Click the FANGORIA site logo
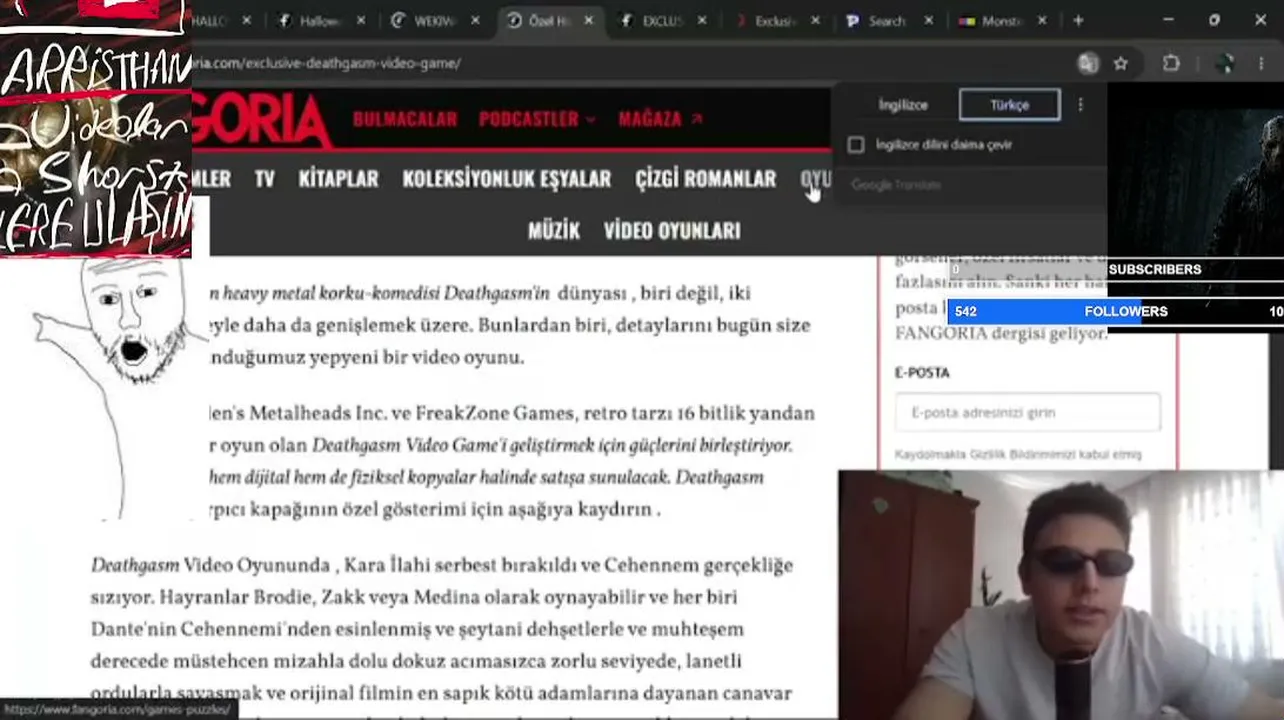The width and height of the screenshot is (1284, 720). click(x=262, y=120)
